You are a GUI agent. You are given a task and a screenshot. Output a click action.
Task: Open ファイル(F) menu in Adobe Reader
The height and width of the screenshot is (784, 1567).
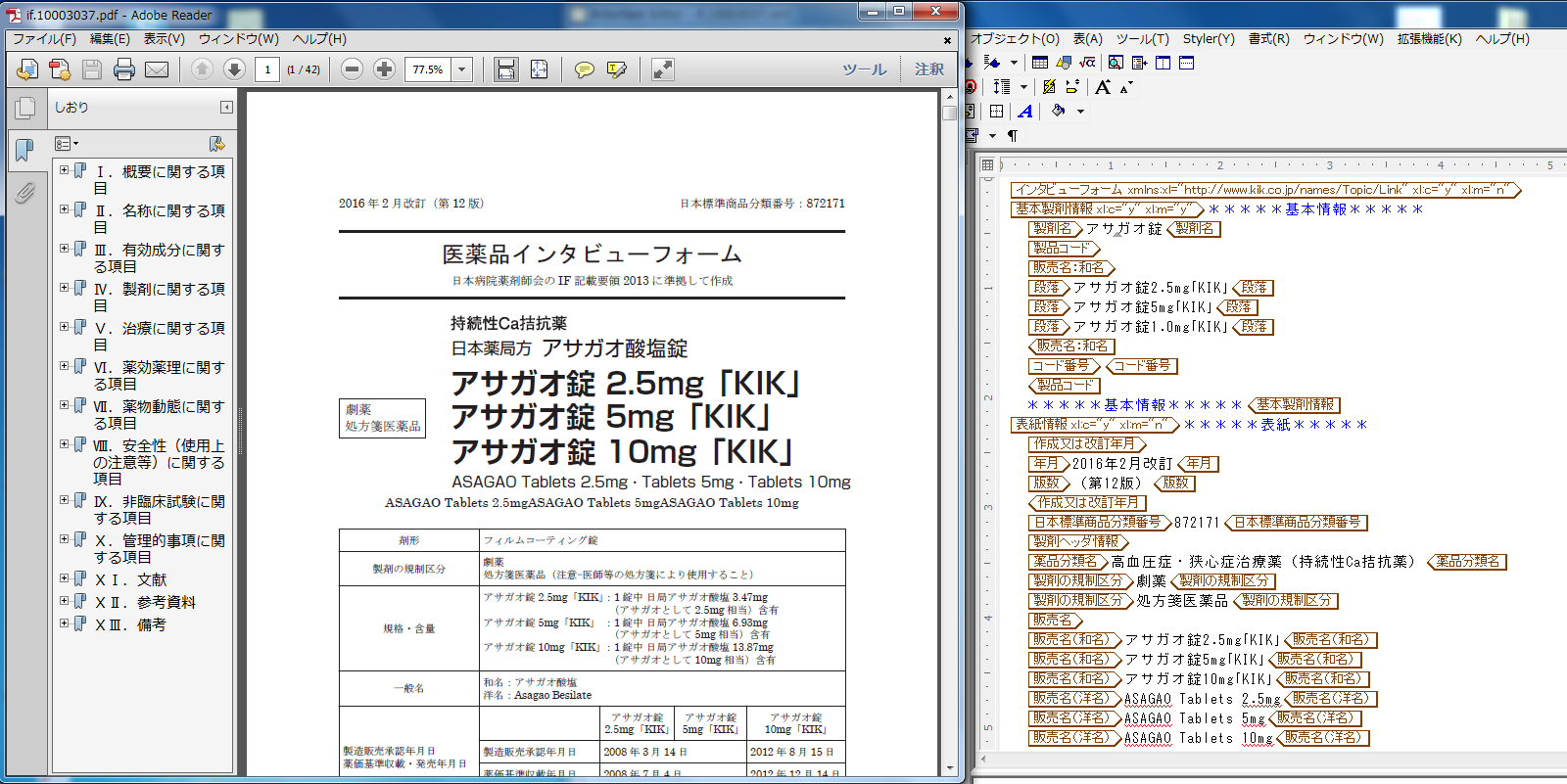click(44, 39)
